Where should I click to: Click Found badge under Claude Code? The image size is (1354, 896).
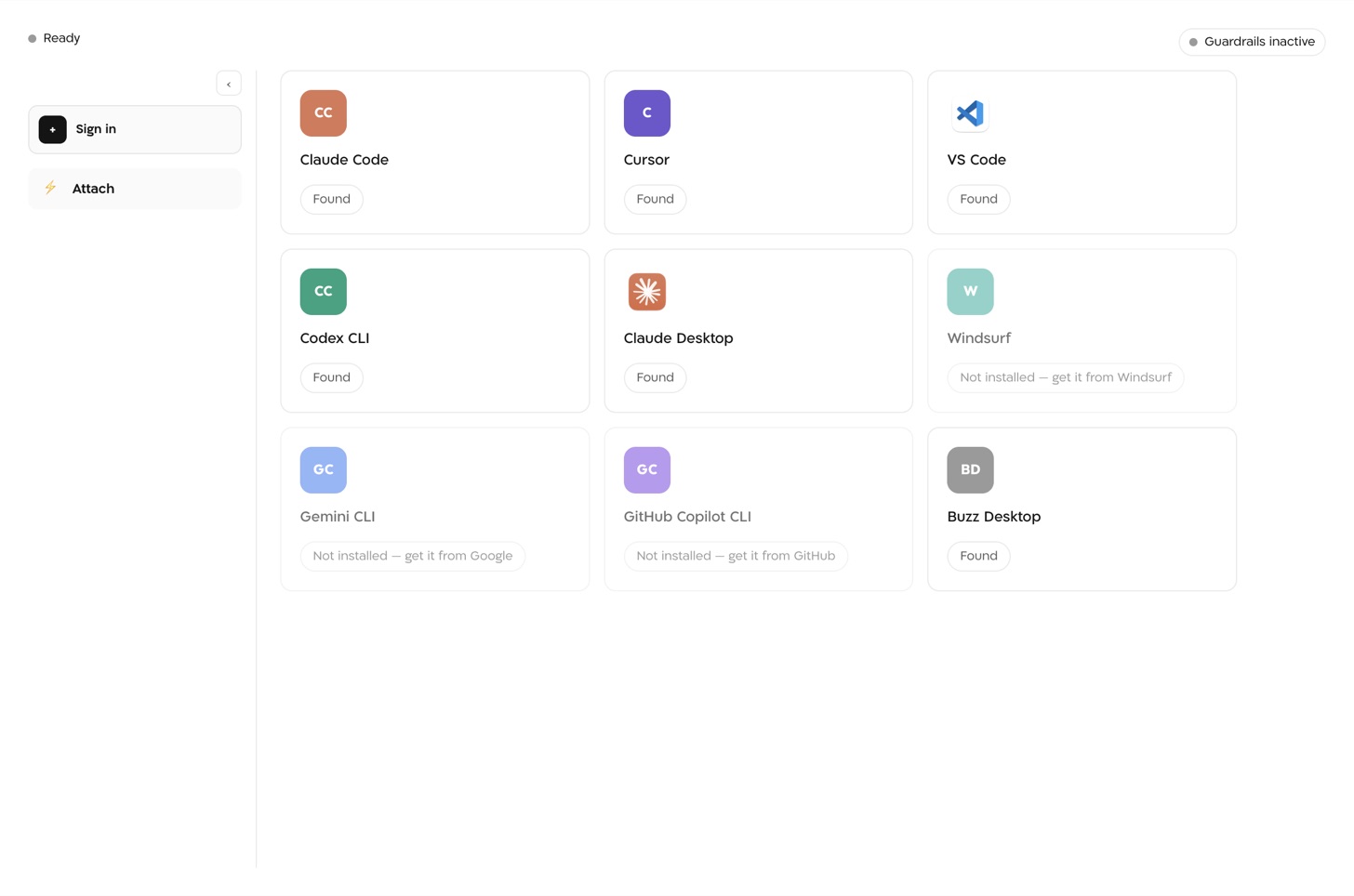(x=331, y=199)
